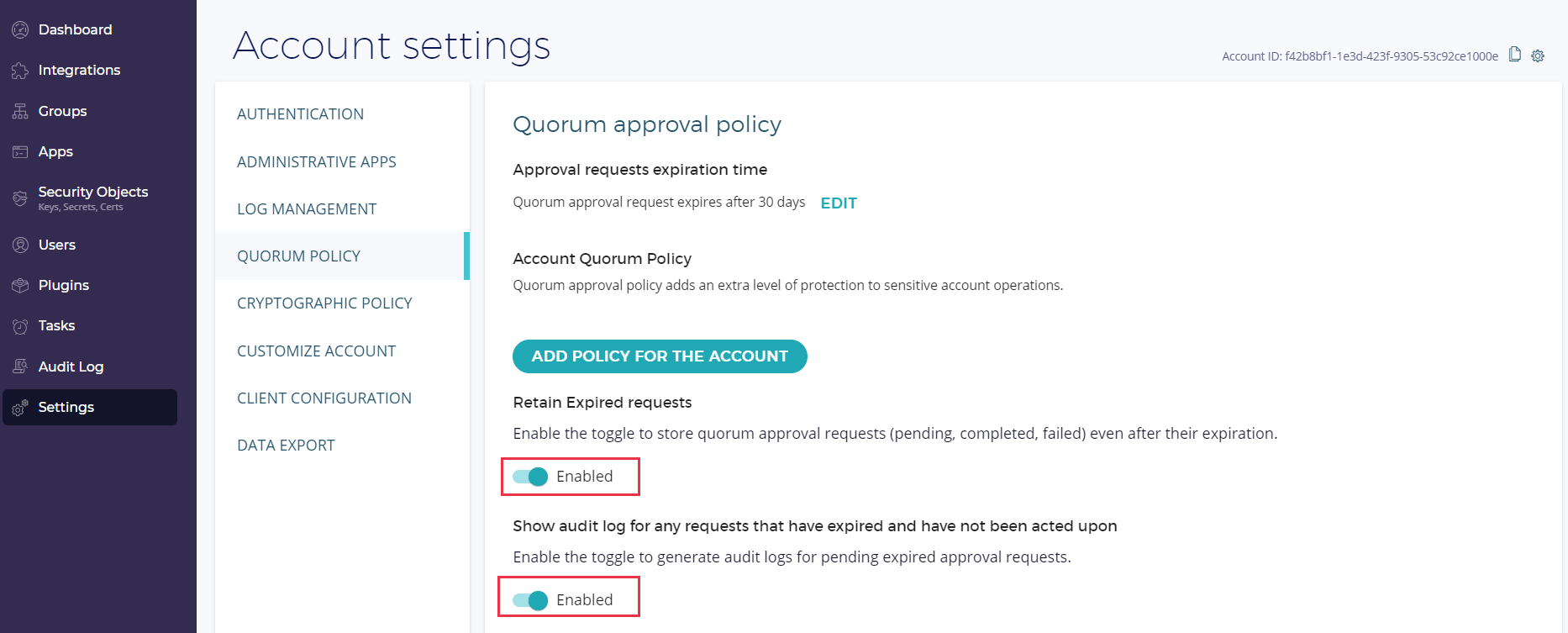Copy the Account ID with copy icon
This screenshot has width=1568, height=633.
[x=1515, y=55]
